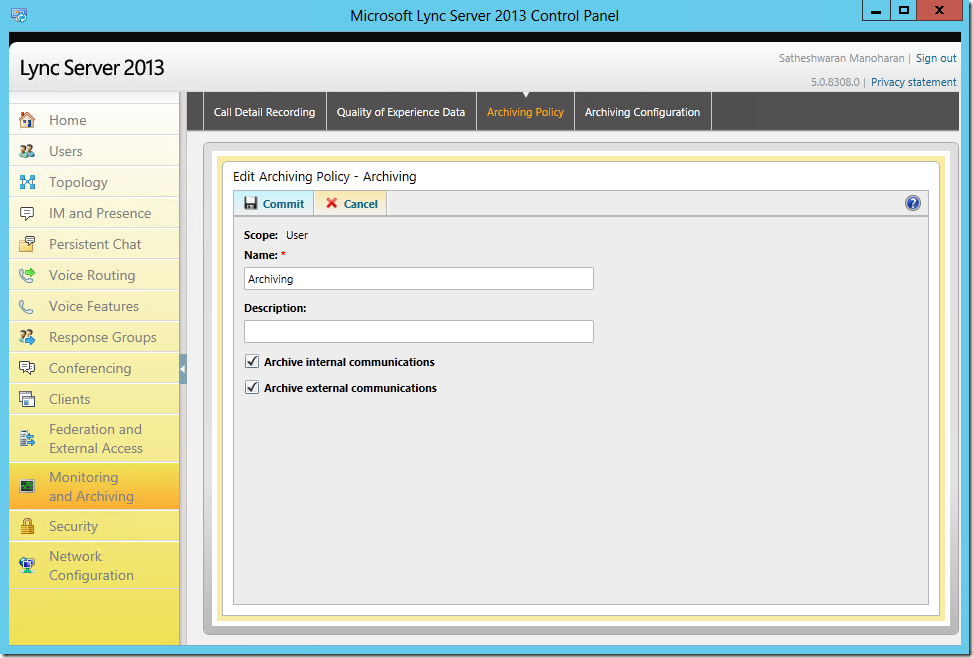Click the Security padlock icon

click(x=27, y=526)
